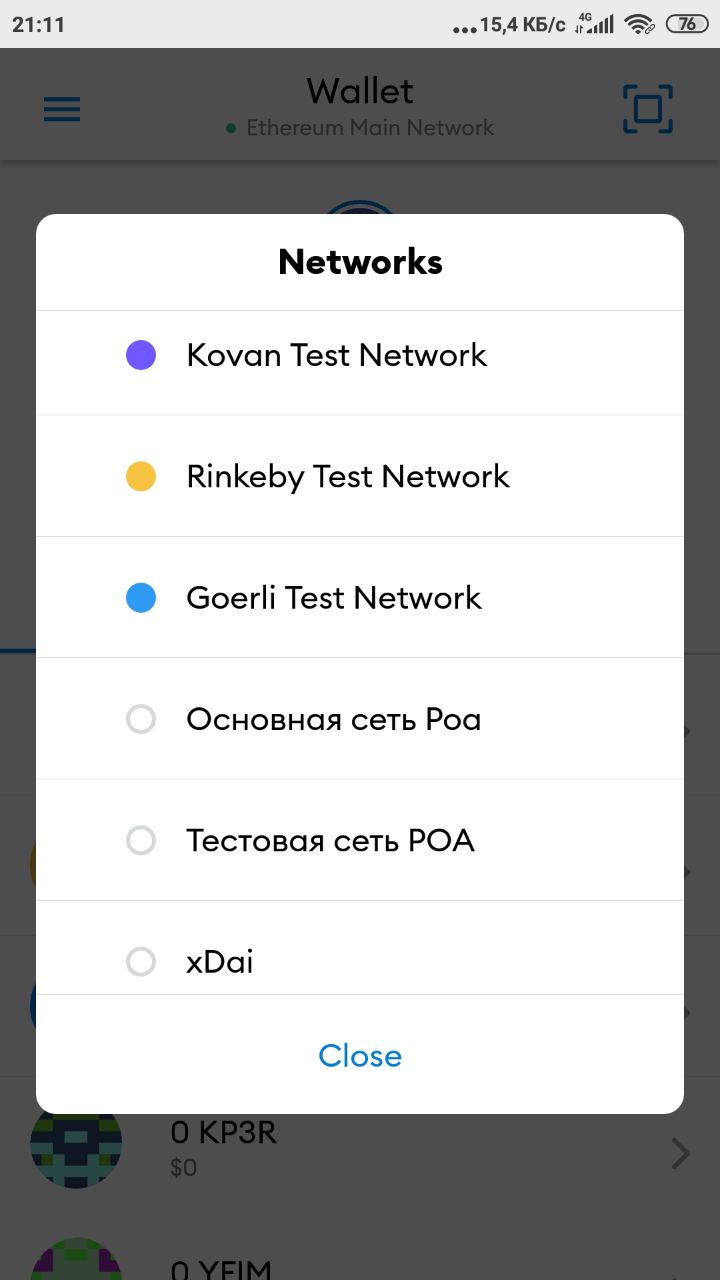
Task: Open the 0 KP3R token row
Action: click(360, 1146)
